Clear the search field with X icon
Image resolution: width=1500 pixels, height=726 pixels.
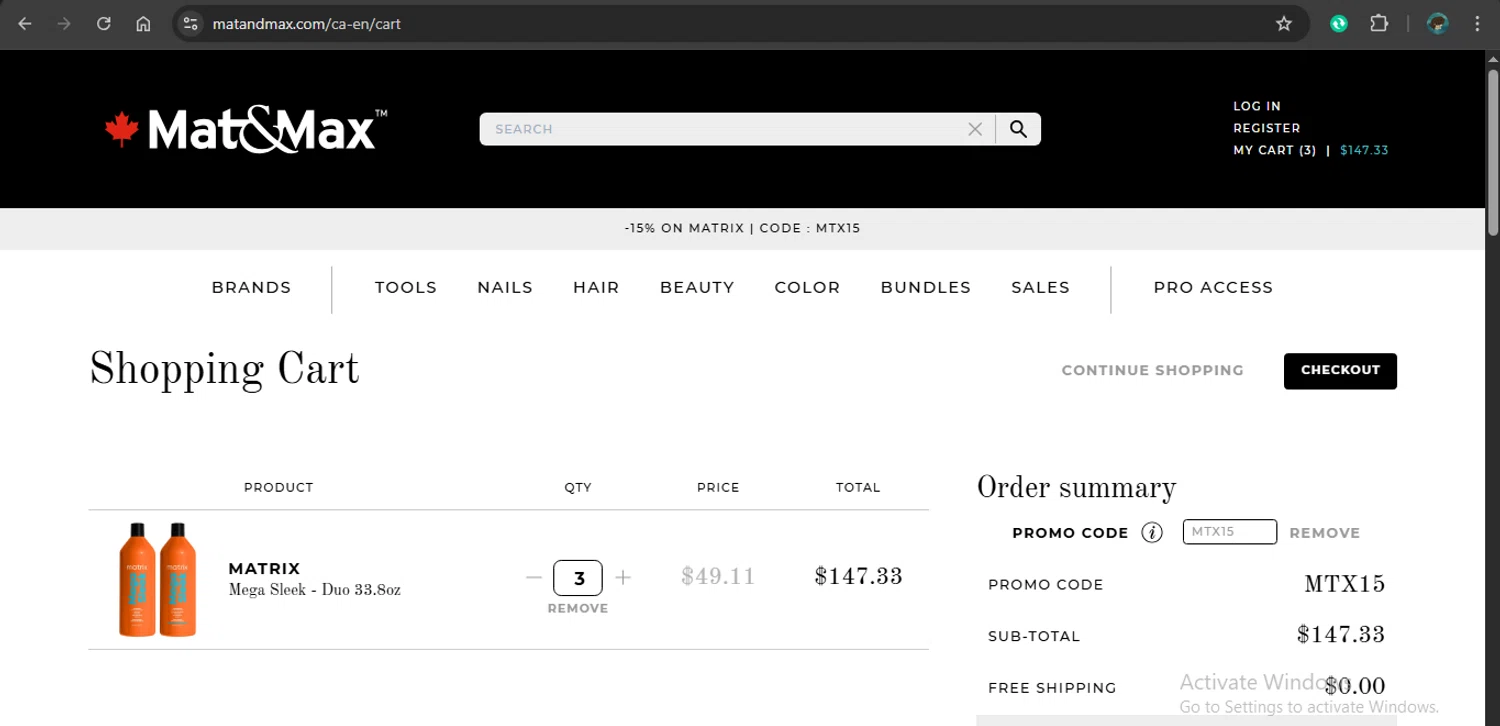click(975, 129)
